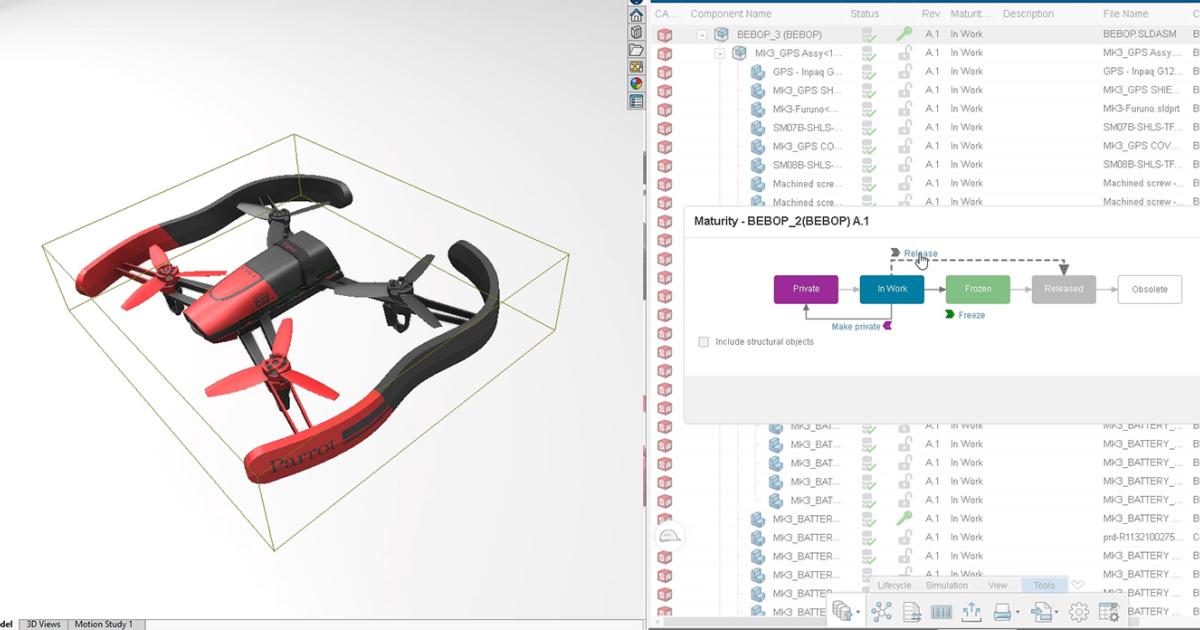This screenshot has width=1200, height=630.
Task: Click the green key lock icon in BEBOP_3 row
Action: [904, 34]
